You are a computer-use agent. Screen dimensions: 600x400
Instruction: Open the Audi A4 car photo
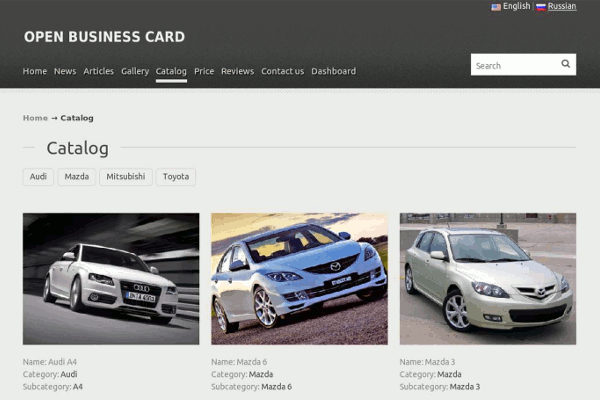click(x=111, y=278)
